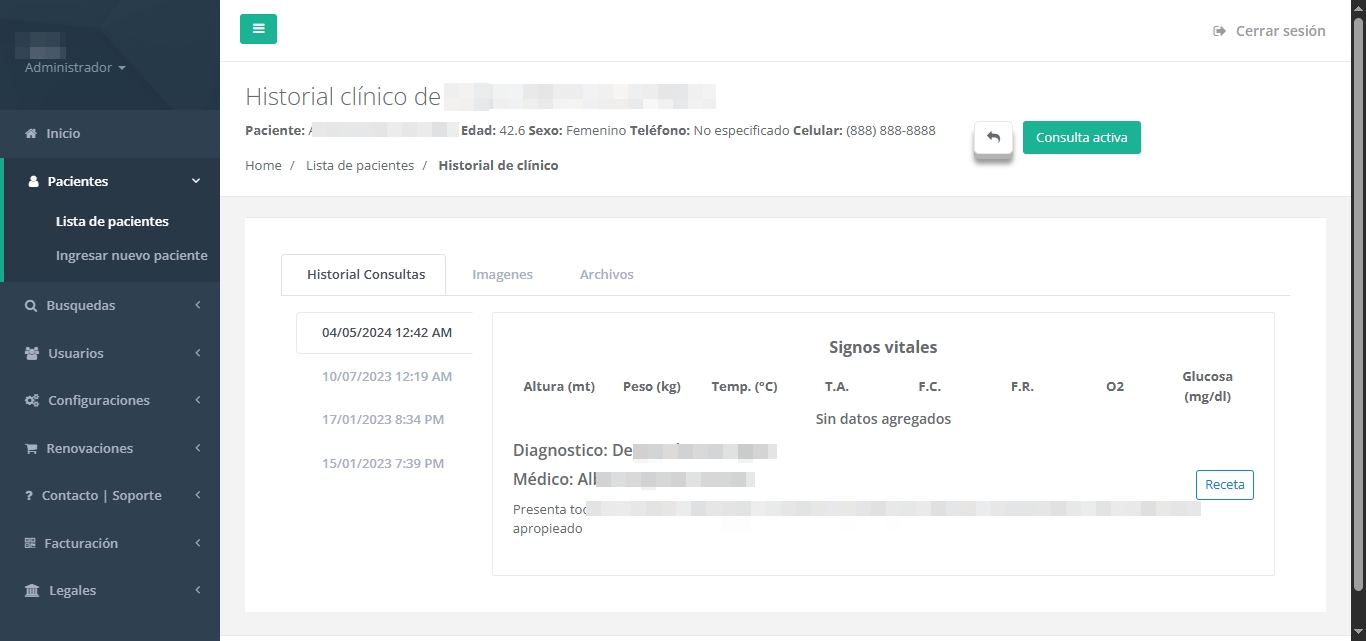Switch to the Imagenes tab
The image size is (1366, 641).
click(x=502, y=274)
